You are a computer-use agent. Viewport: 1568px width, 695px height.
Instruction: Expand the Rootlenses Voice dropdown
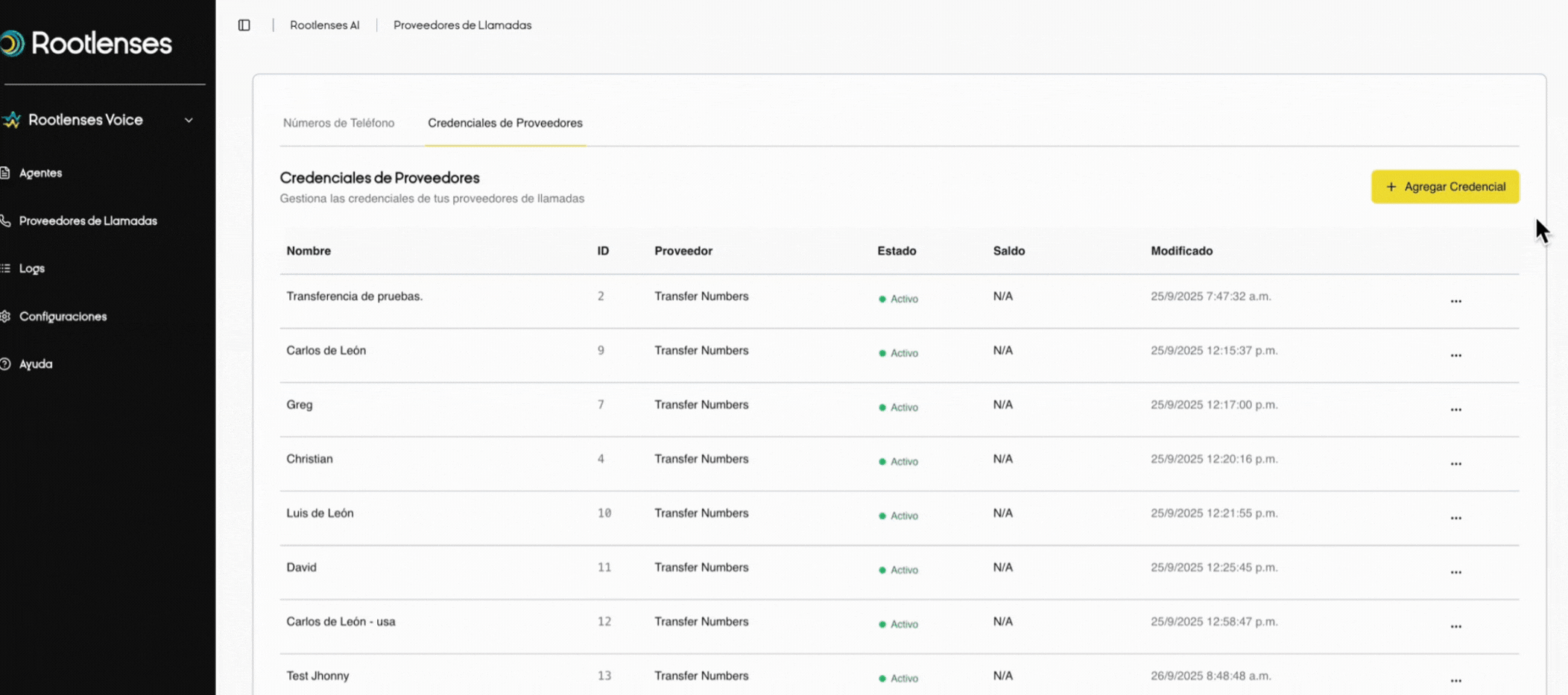(x=189, y=120)
